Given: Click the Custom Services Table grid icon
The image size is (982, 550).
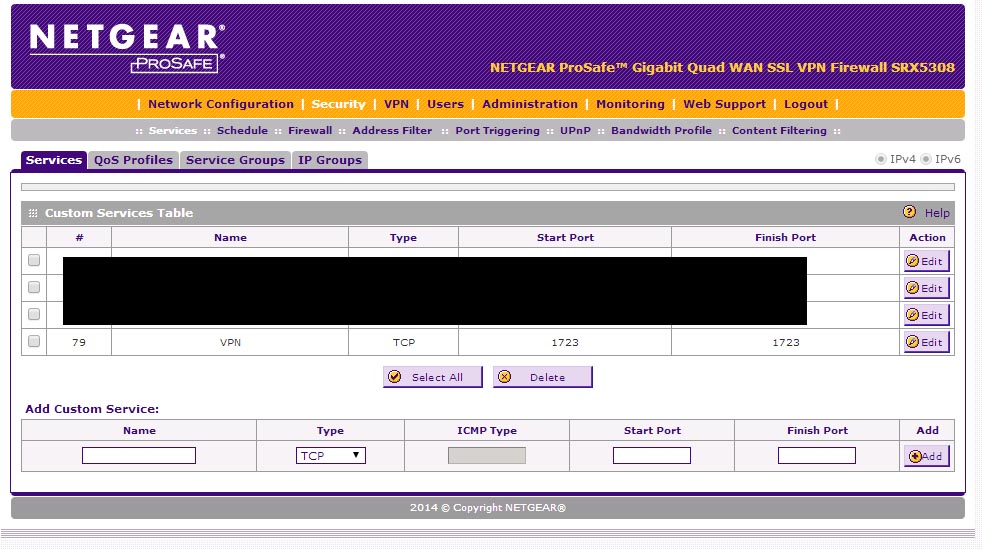Looking at the screenshot, I should tap(33, 213).
